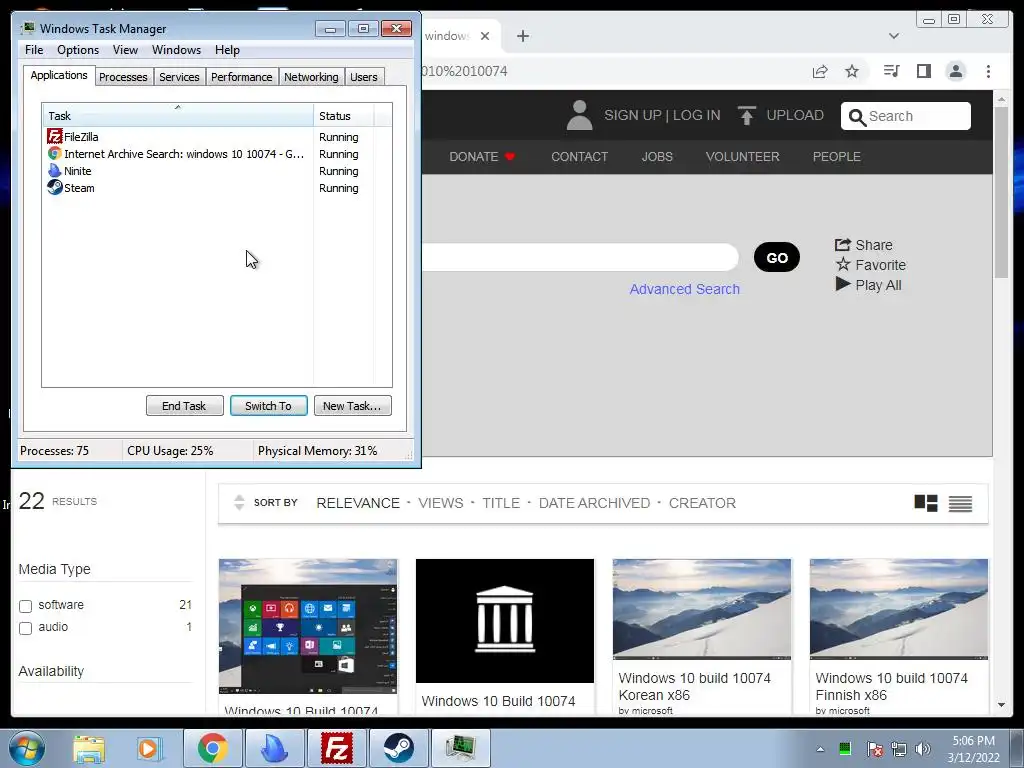The height and width of the screenshot is (768, 1024).
Task: Check the audio media type filter
Action: (25, 628)
